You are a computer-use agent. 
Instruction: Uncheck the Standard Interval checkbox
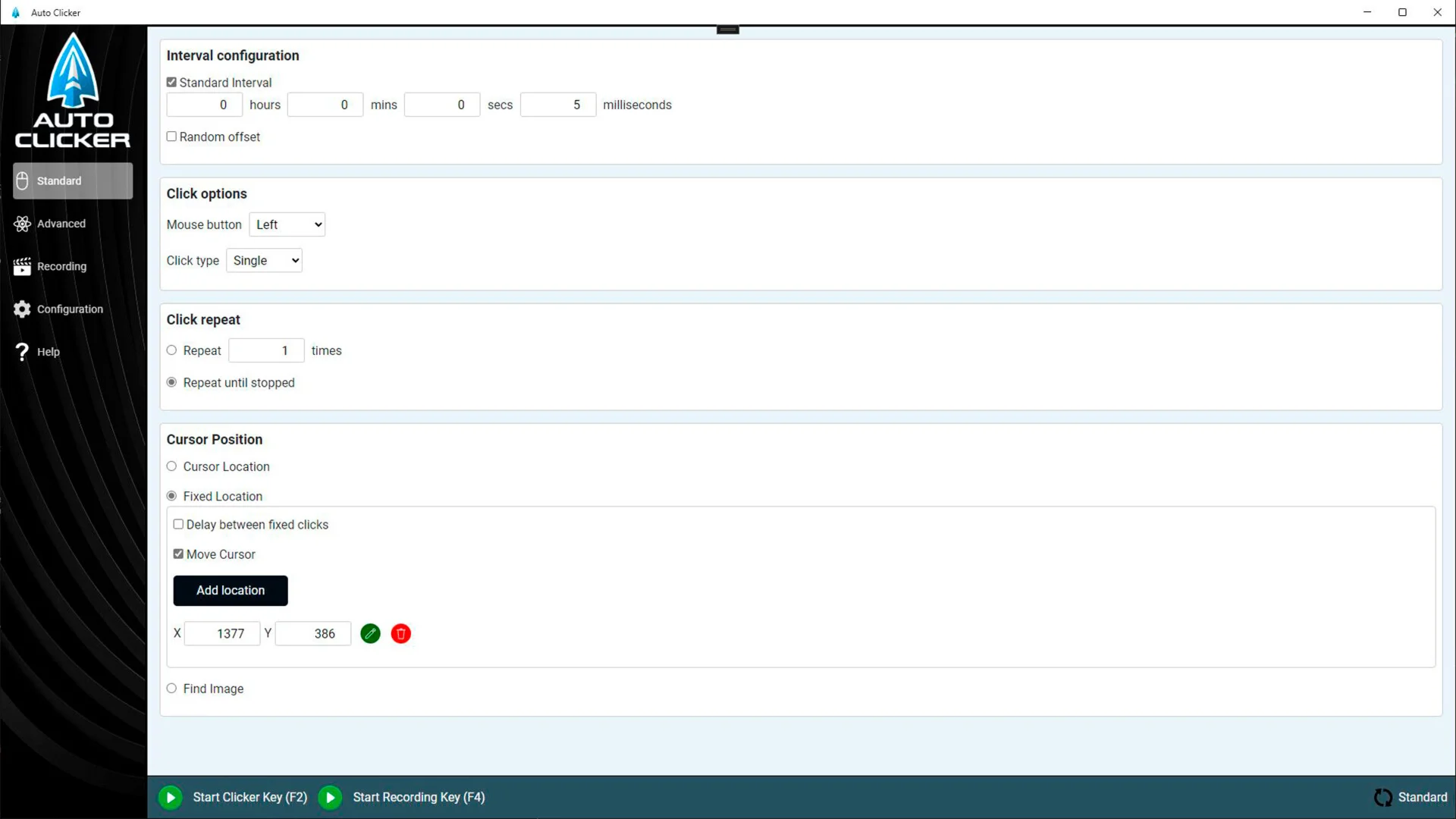pos(171,83)
